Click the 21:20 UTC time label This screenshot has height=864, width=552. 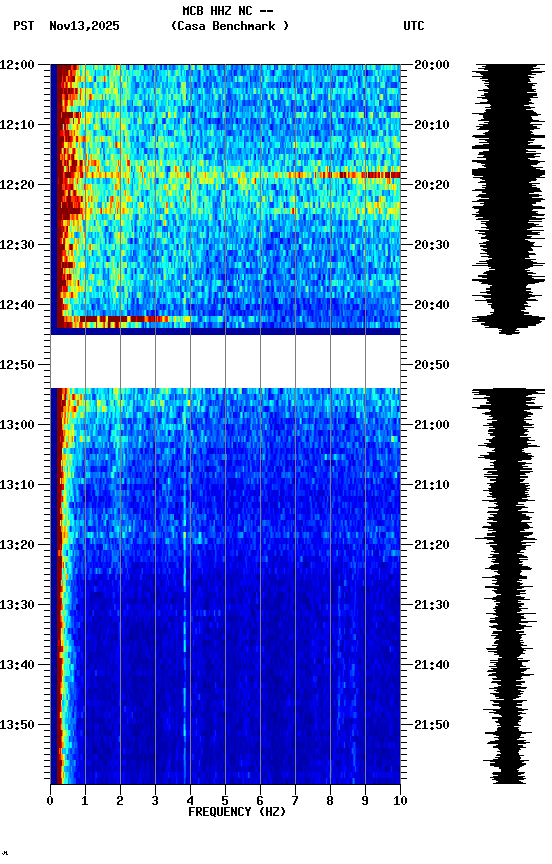[432, 545]
